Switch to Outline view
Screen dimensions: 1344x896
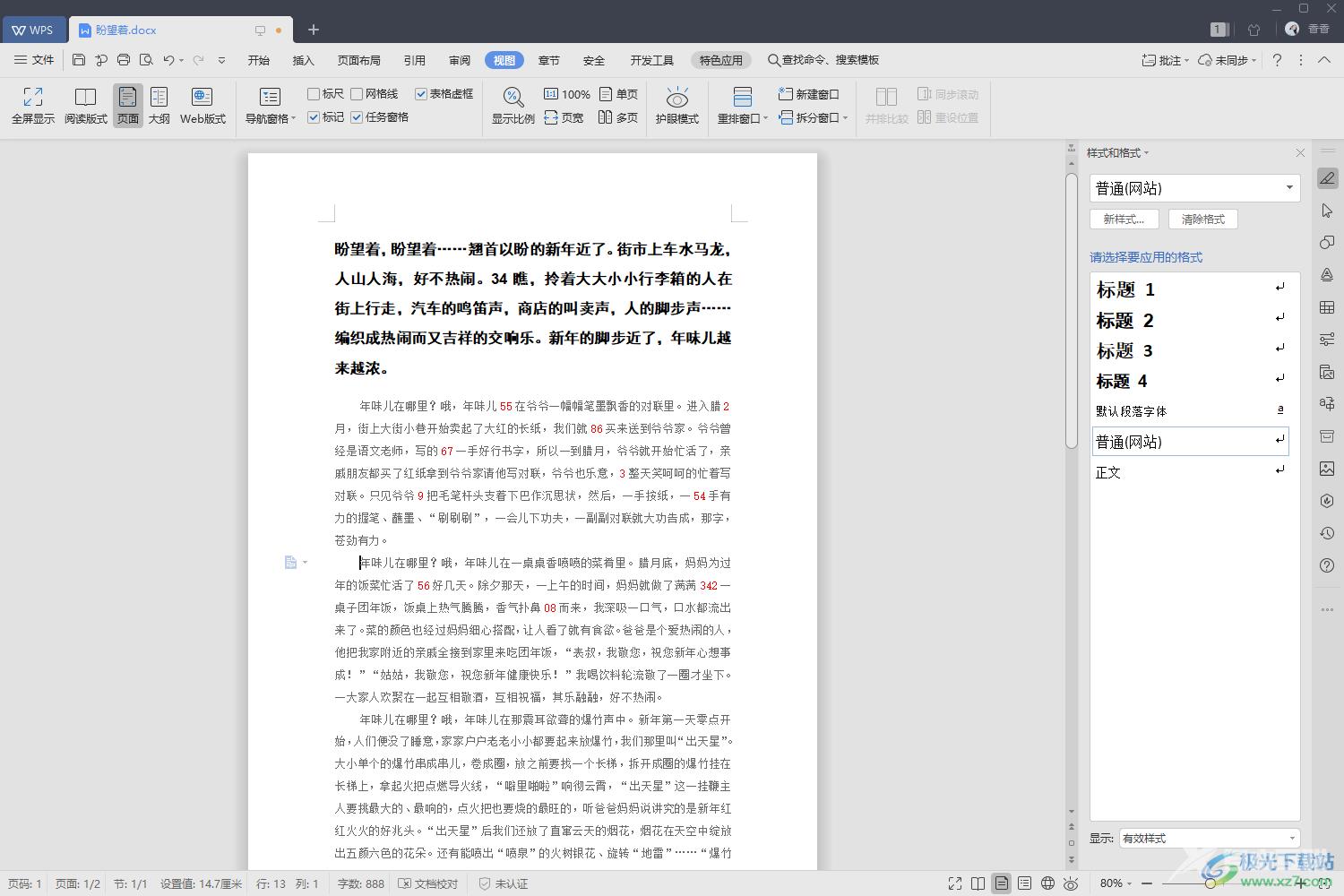(x=159, y=106)
